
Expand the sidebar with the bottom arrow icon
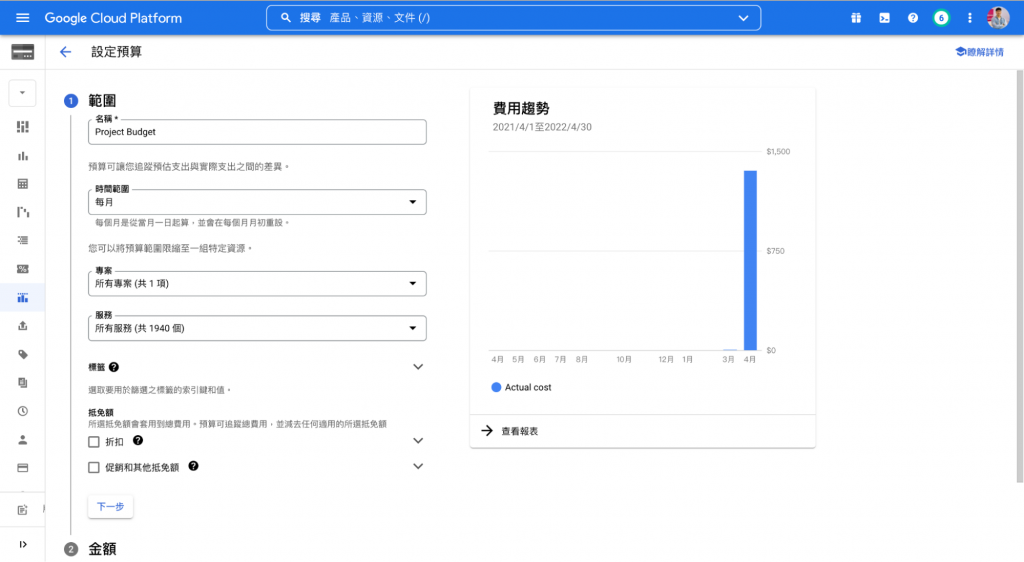pyautogui.click(x=23, y=544)
